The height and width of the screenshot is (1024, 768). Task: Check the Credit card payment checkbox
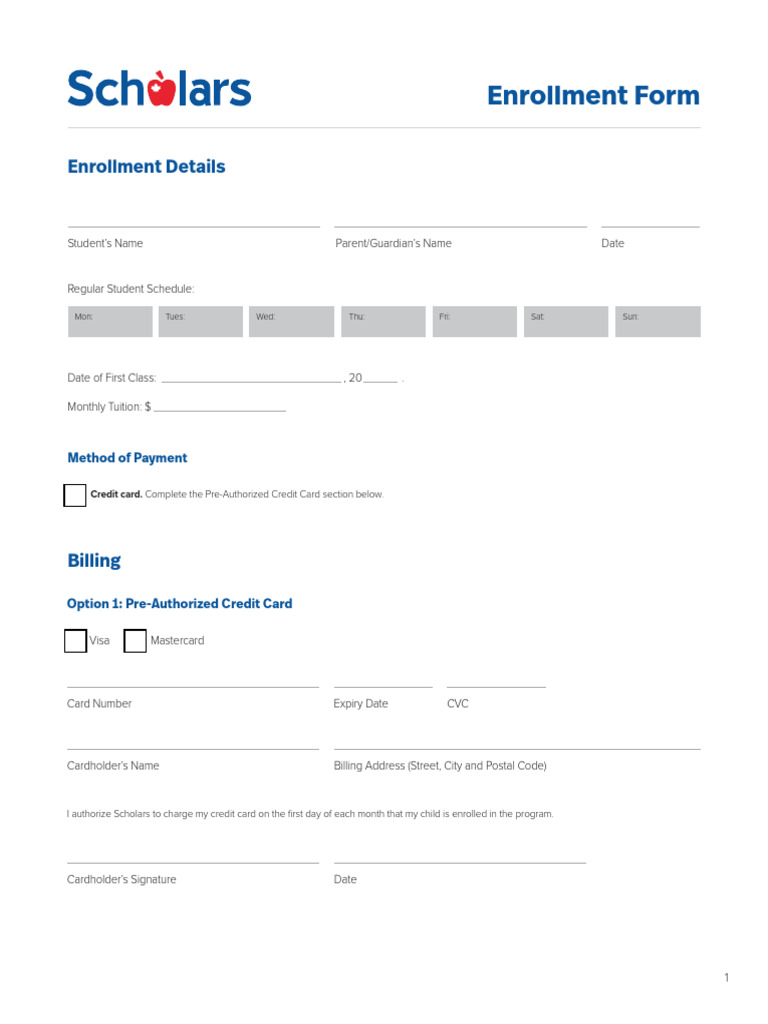tap(74, 495)
